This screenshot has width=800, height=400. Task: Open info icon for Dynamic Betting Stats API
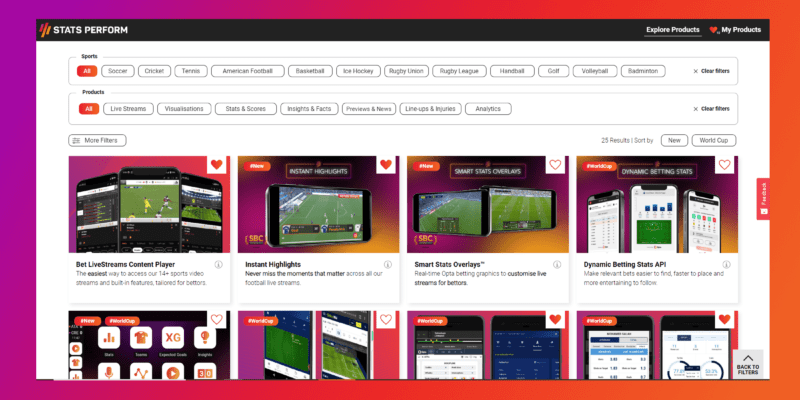(727, 264)
